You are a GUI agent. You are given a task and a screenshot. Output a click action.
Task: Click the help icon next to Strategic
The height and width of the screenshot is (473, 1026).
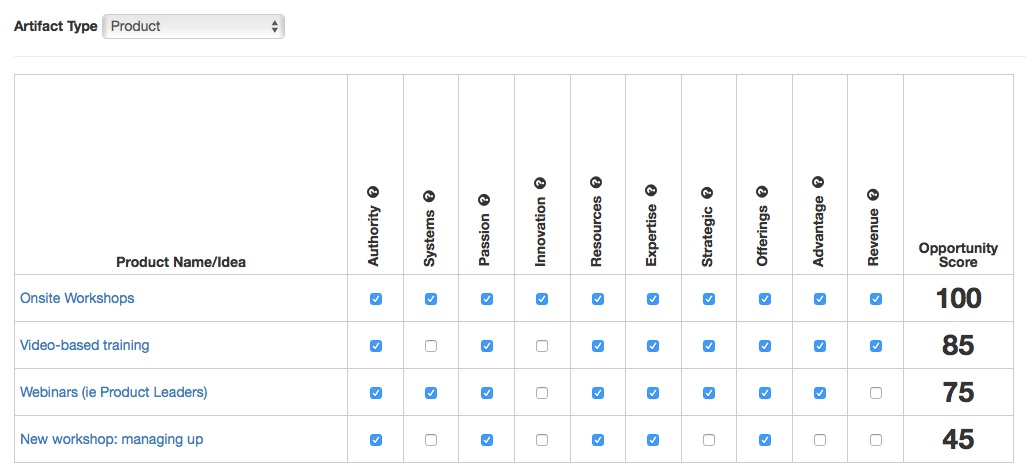(707, 193)
